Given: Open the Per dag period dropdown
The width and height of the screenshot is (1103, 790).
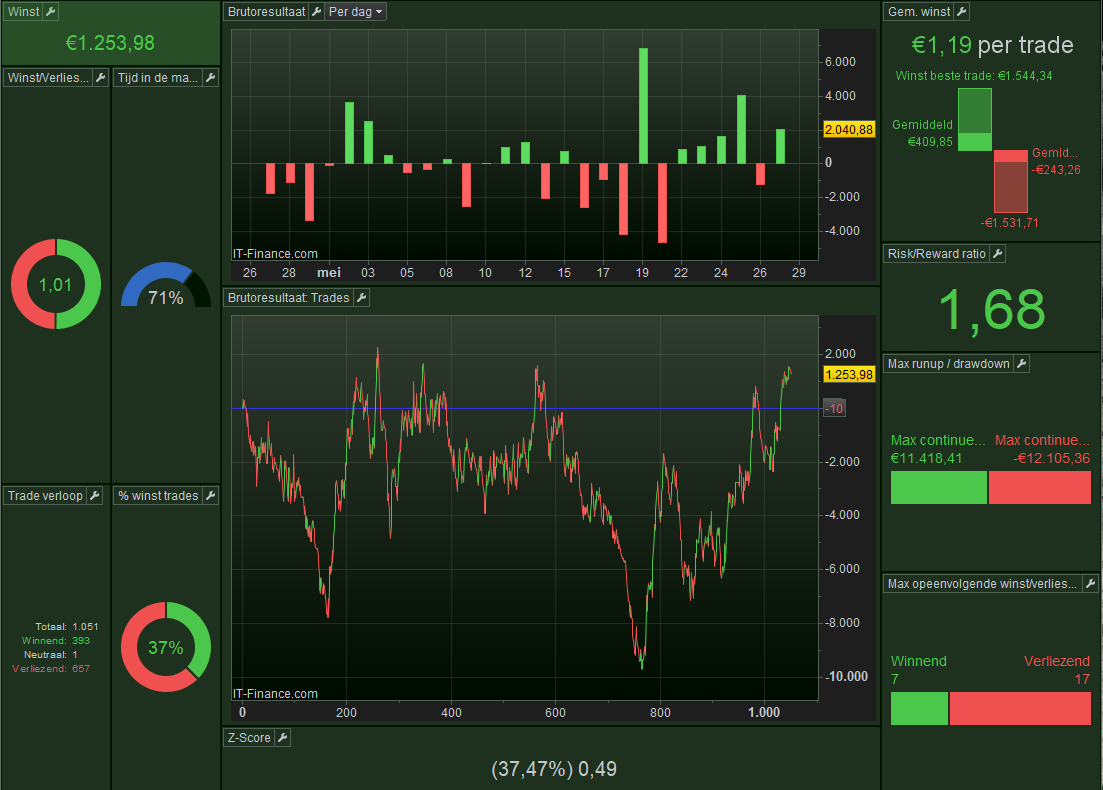Looking at the screenshot, I should tap(355, 11).
